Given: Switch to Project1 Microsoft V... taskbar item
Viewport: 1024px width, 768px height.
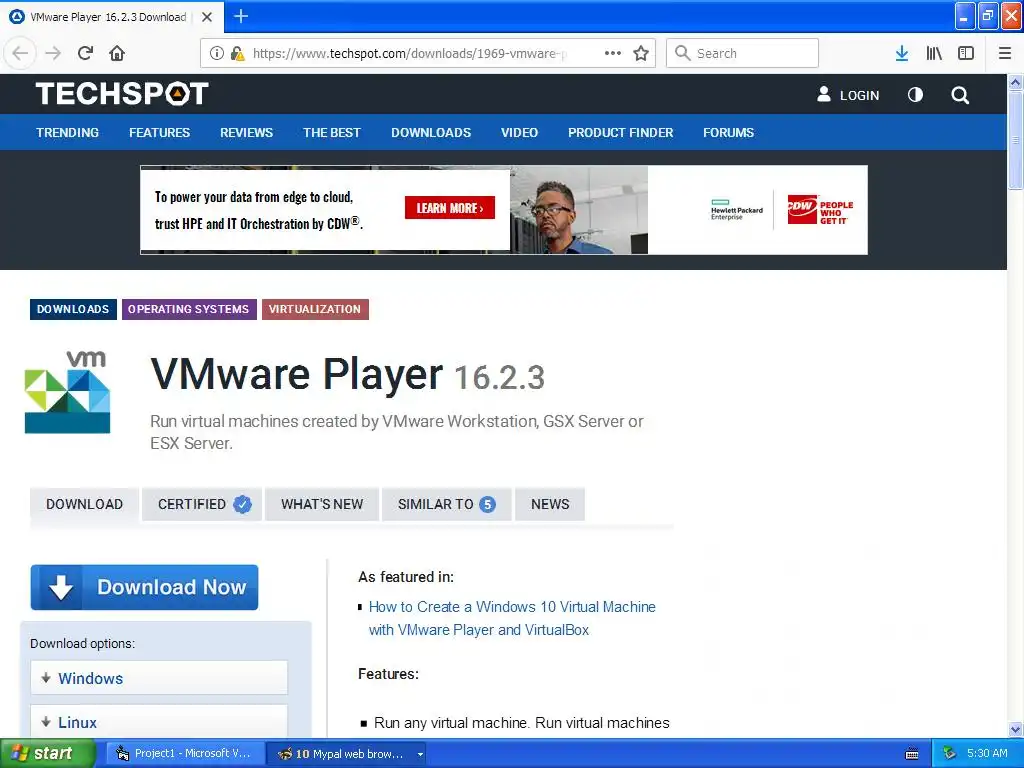Looking at the screenshot, I should [185, 754].
